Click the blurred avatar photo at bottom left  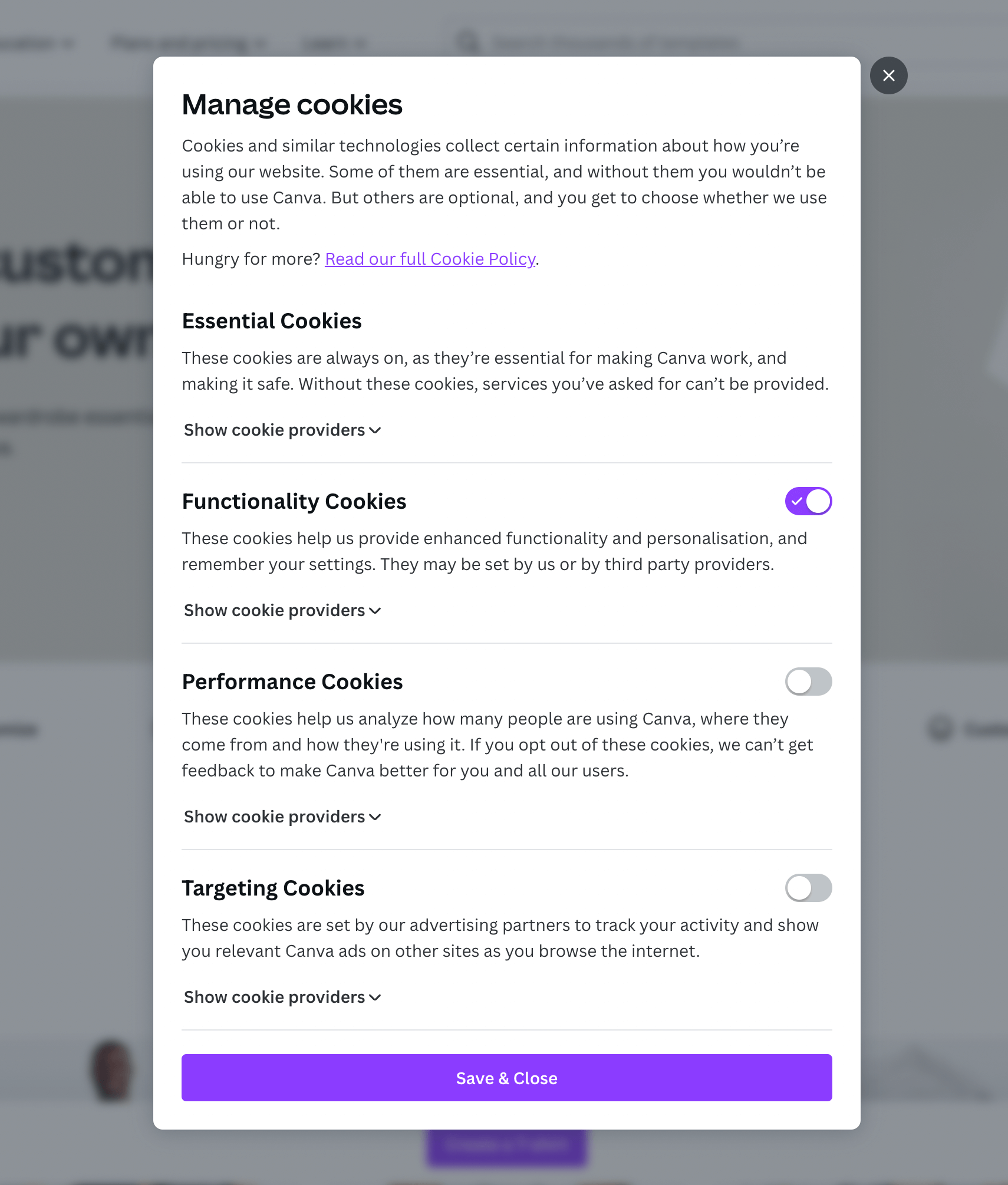coord(111,1070)
